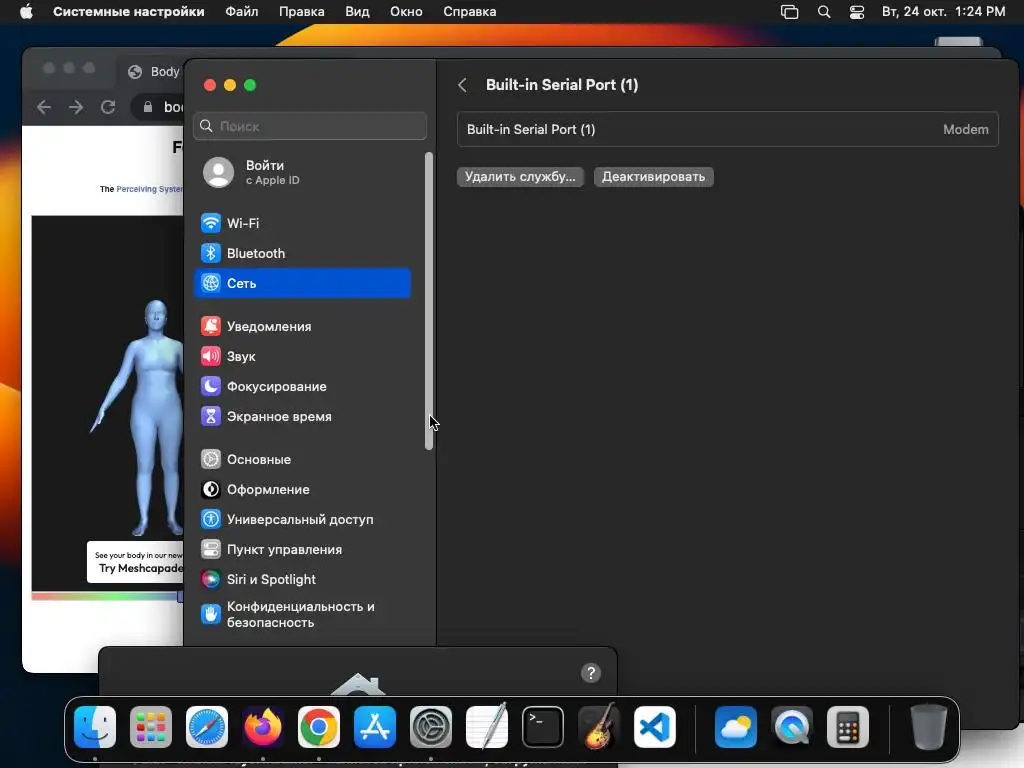Open Уведомления settings
1024x768 pixels.
302,327
